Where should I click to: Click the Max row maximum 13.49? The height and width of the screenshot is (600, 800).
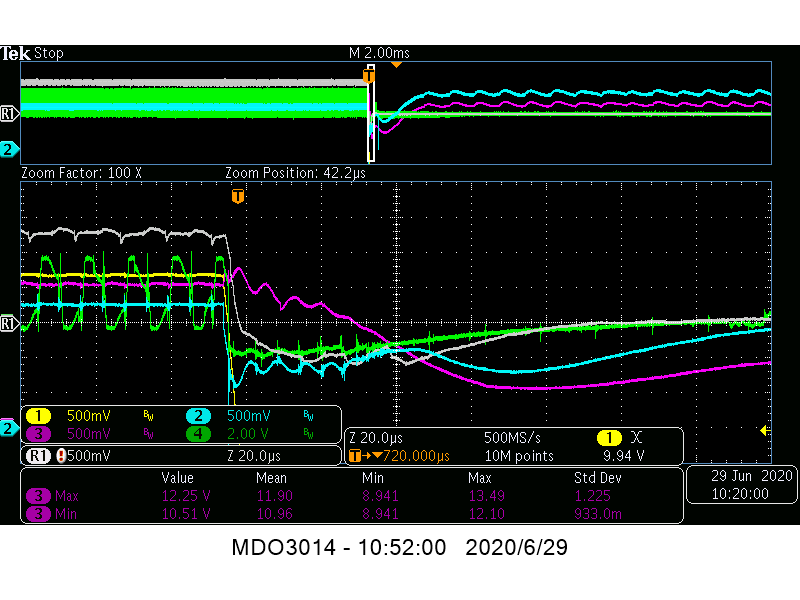coord(486,496)
